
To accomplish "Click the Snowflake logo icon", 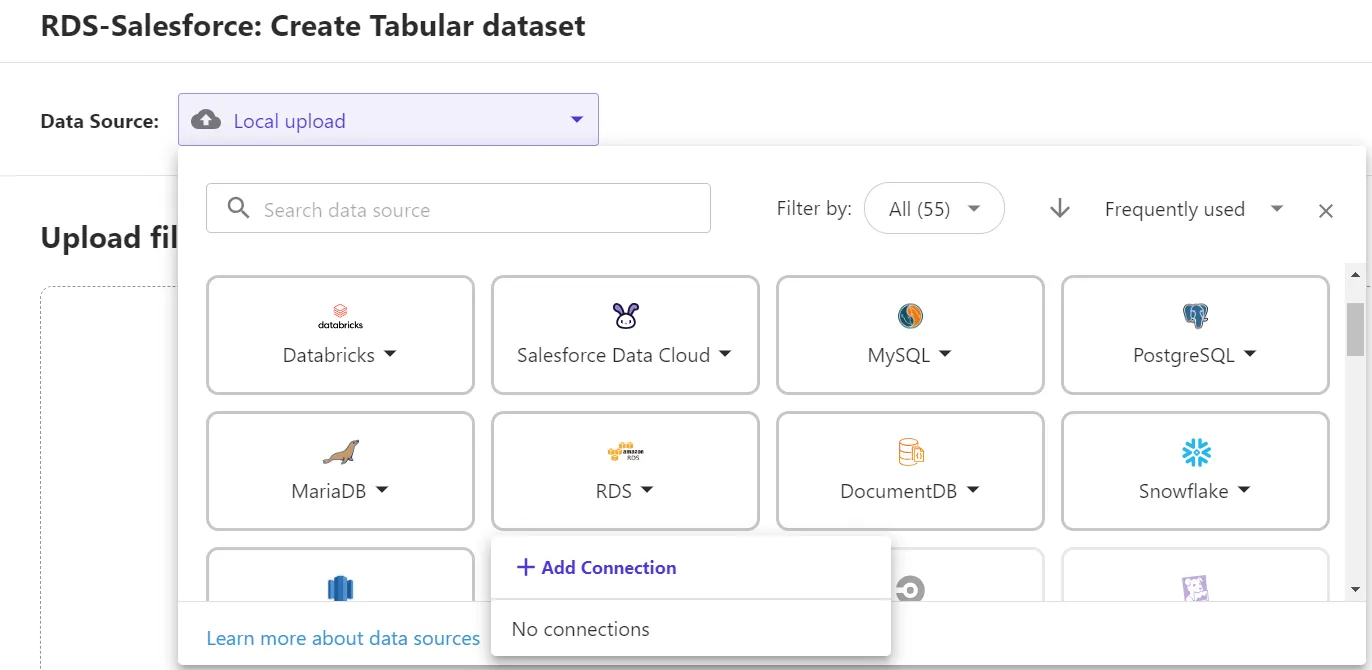I will [x=1195, y=452].
